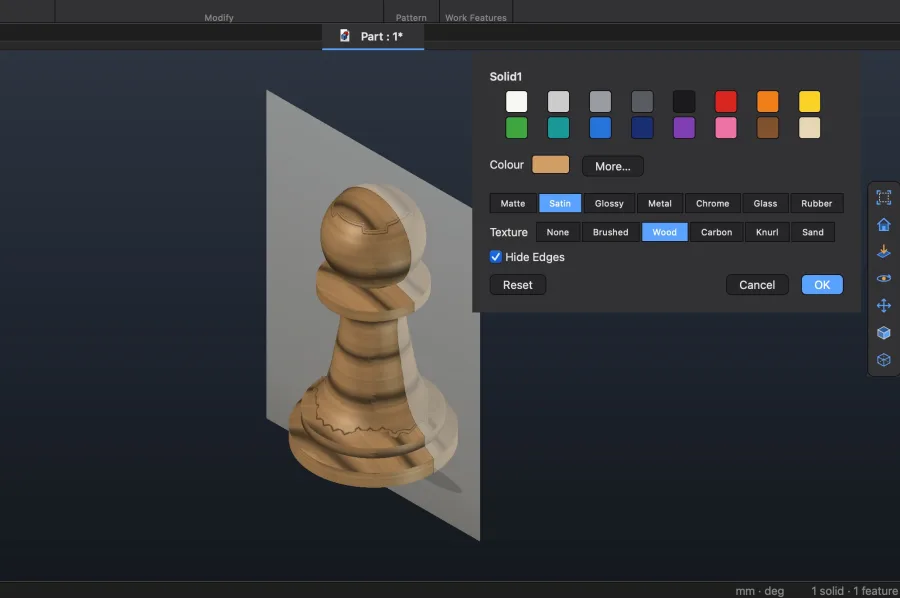
Task: Pick the cream beige colour swatch
Action: click(809, 127)
